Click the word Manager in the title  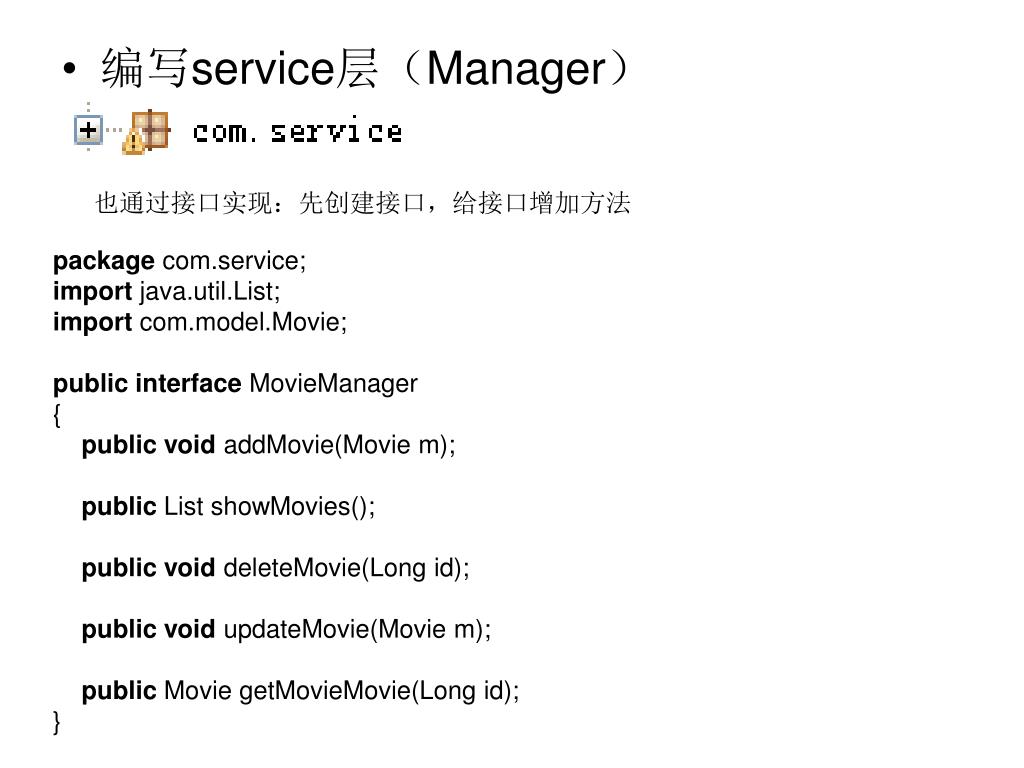click(x=516, y=69)
